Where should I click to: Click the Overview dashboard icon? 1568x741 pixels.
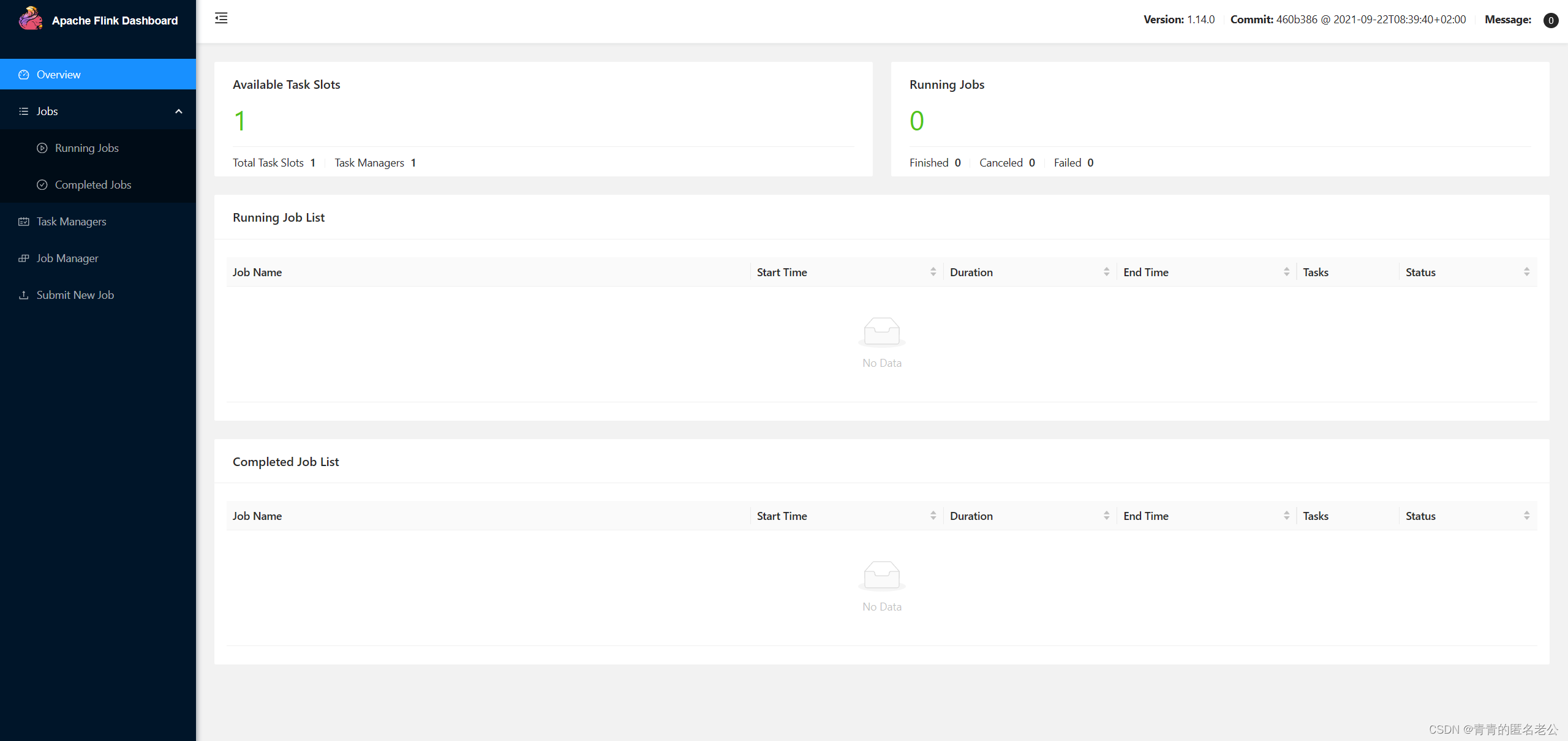(24, 75)
